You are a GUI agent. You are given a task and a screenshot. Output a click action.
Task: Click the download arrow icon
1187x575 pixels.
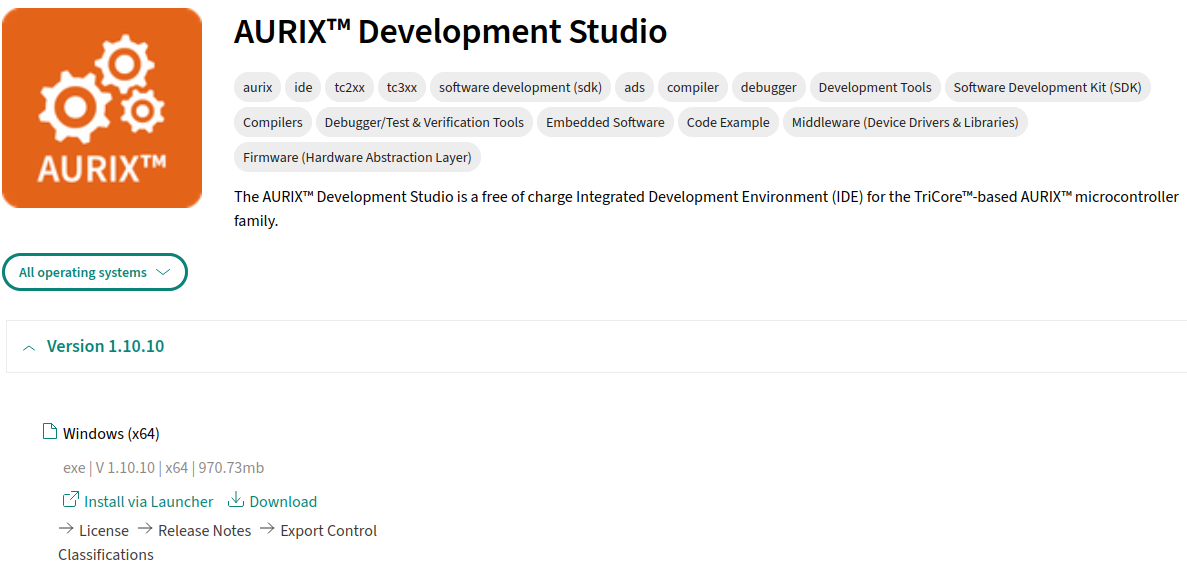235,500
